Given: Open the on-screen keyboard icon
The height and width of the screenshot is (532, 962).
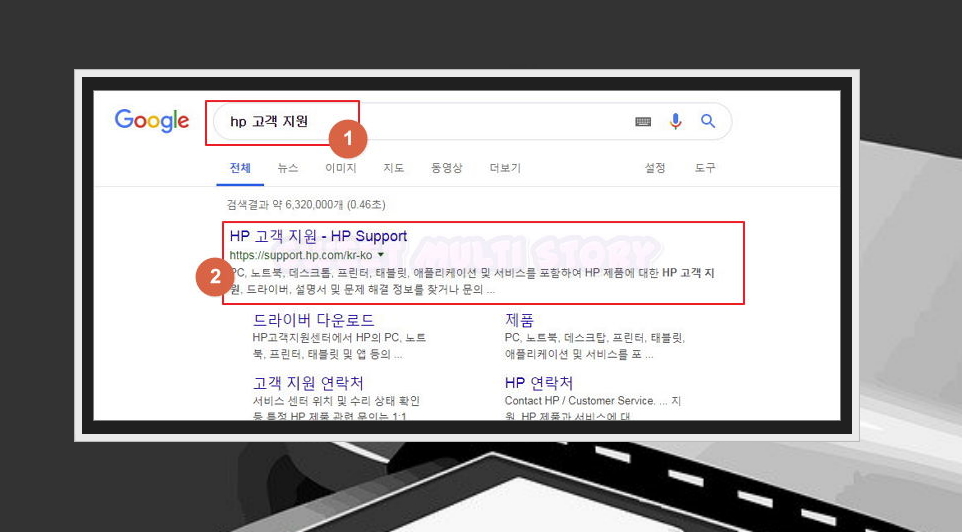Looking at the screenshot, I should coord(643,121).
